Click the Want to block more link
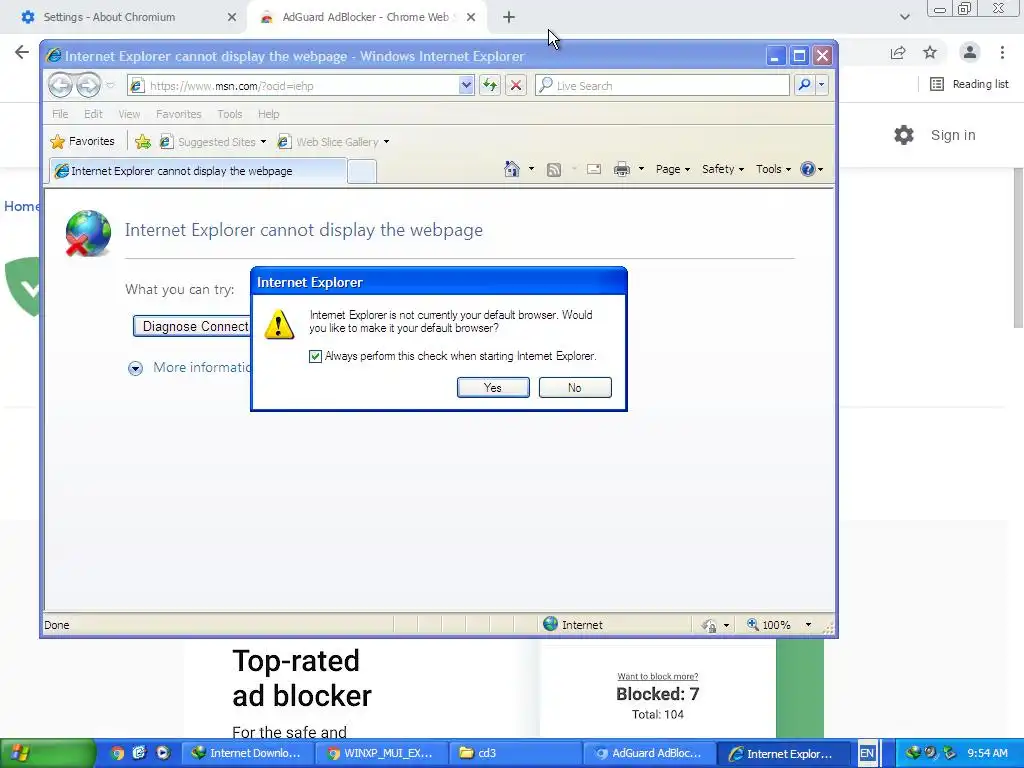Viewport: 1024px width, 768px height. (658, 677)
